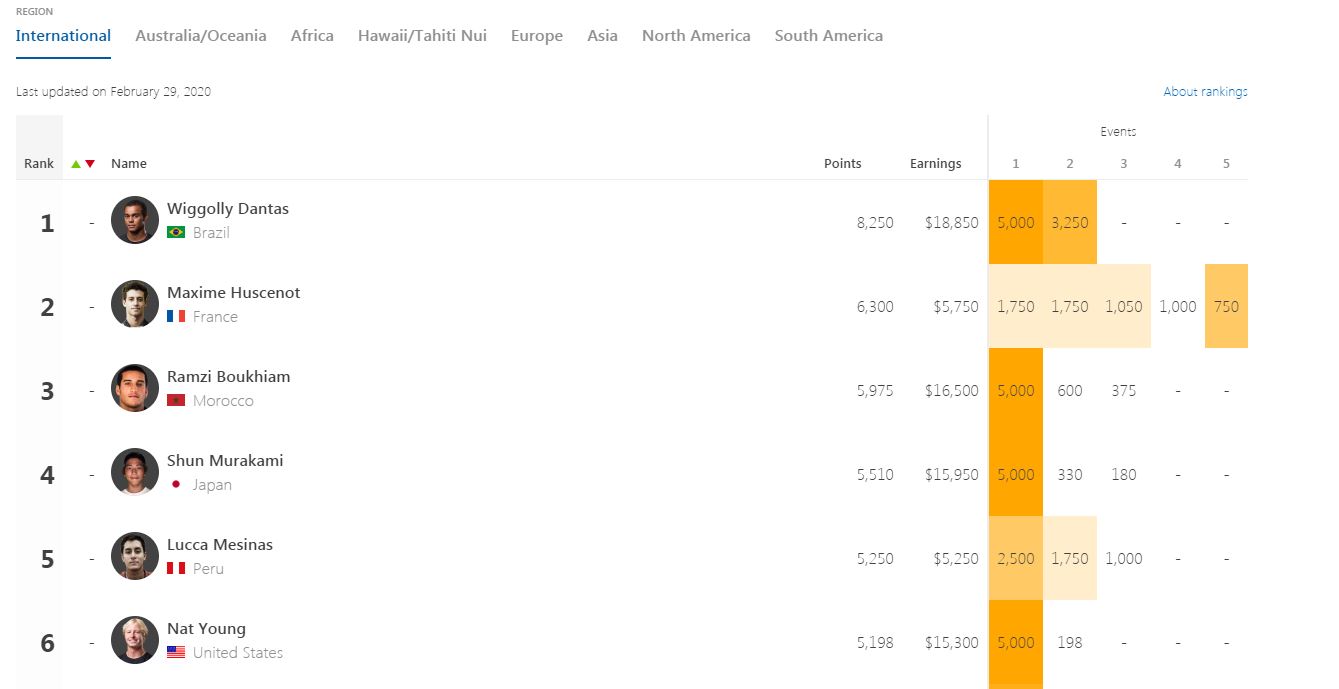Open Nat Young's name link

206,629
